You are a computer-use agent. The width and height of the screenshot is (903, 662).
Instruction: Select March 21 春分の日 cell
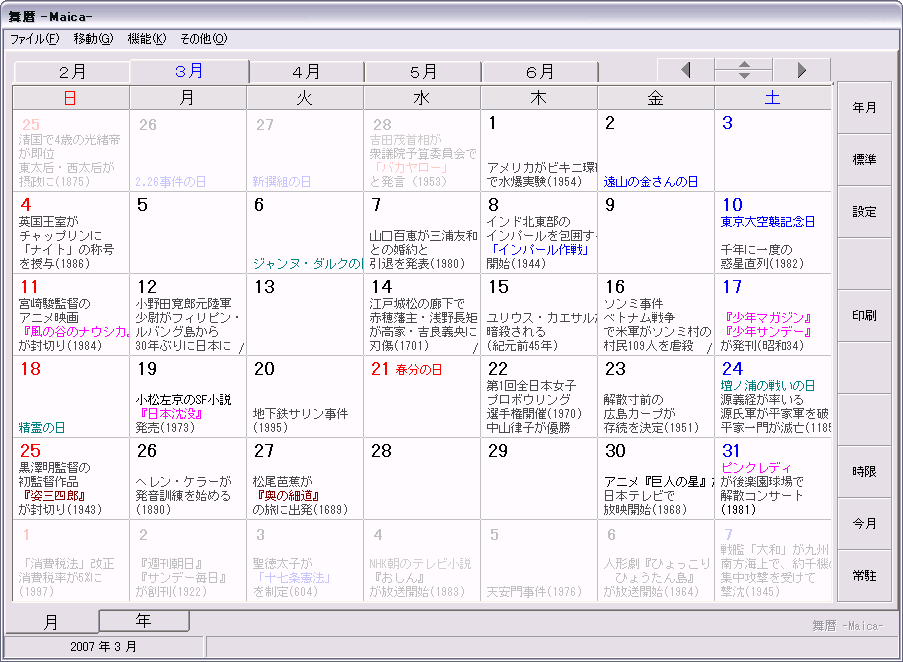[x=422, y=397]
